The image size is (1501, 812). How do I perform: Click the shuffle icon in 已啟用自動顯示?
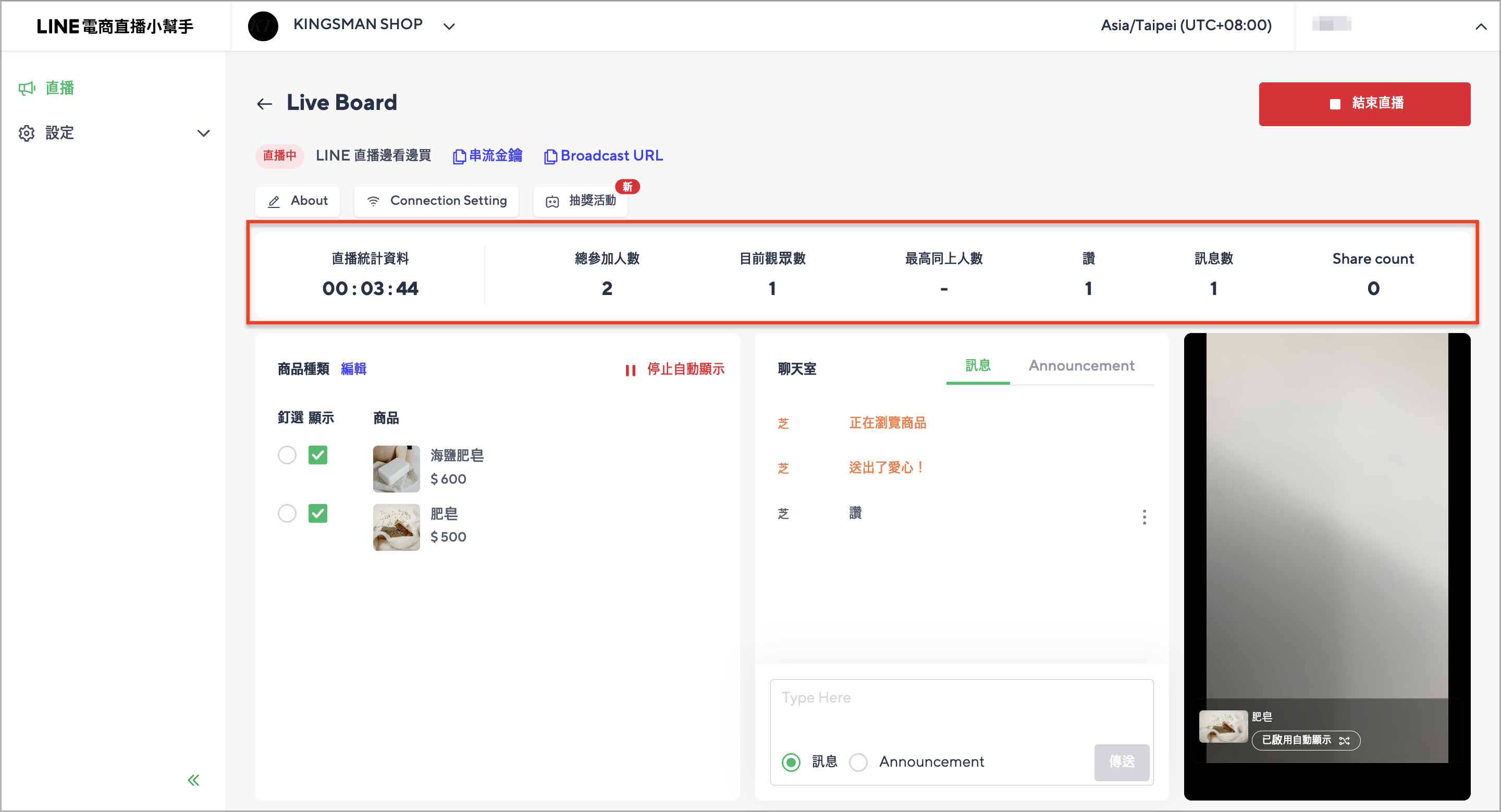point(1344,741)
